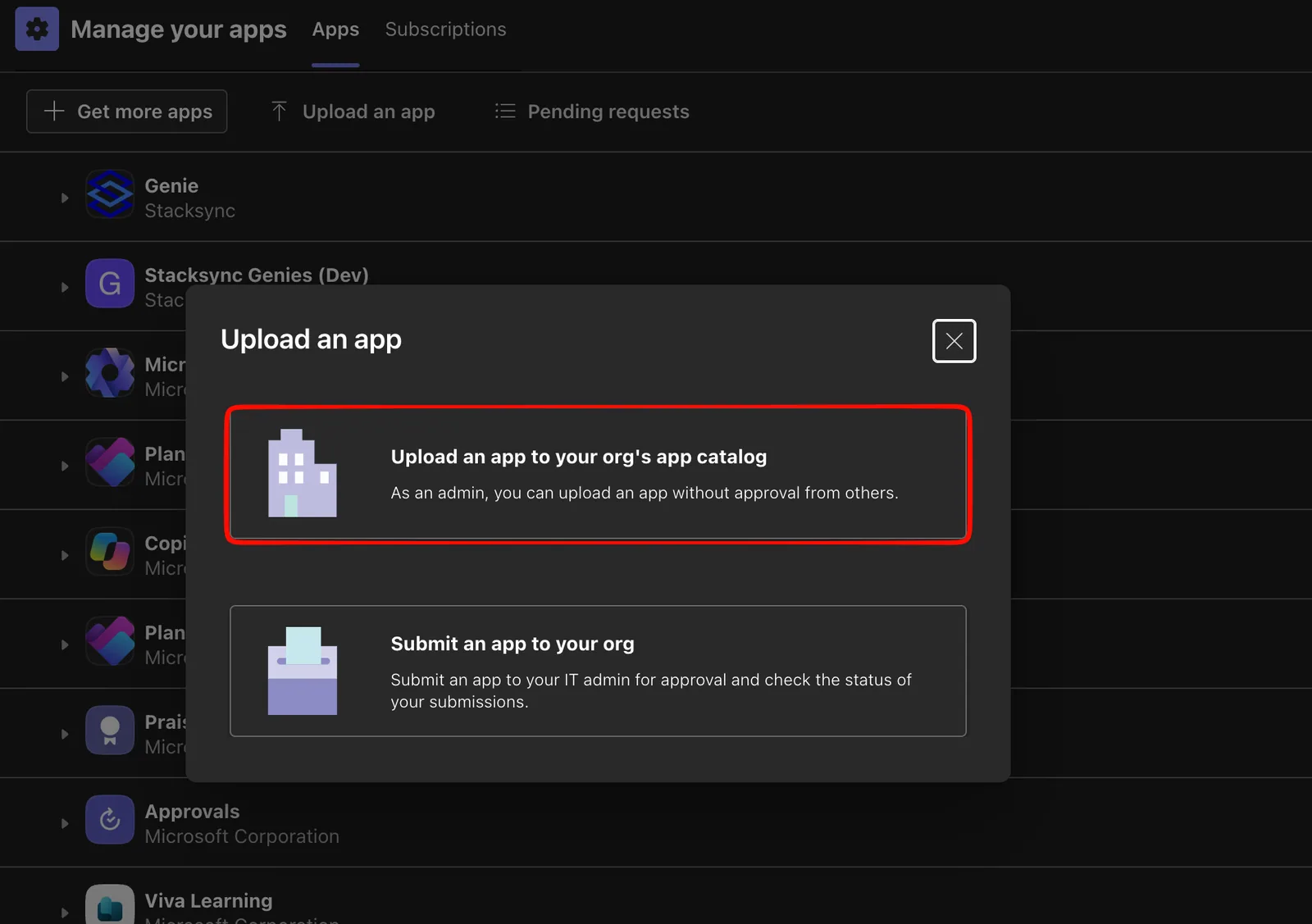Click the Manage your apps gear icon
1312x924 pixels.
coord(37,29)
